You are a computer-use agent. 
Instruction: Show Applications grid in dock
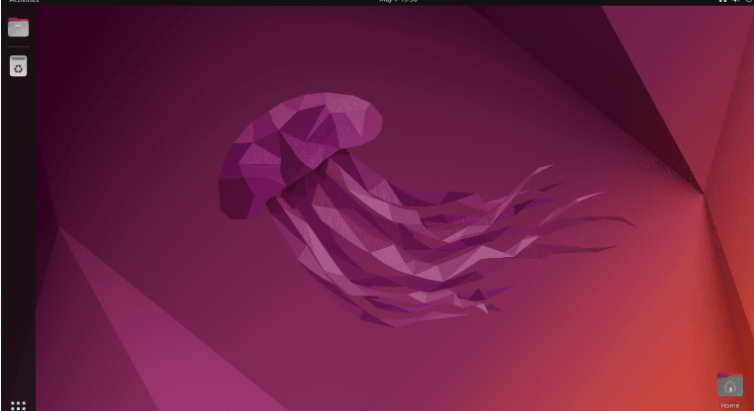point(18,406)
